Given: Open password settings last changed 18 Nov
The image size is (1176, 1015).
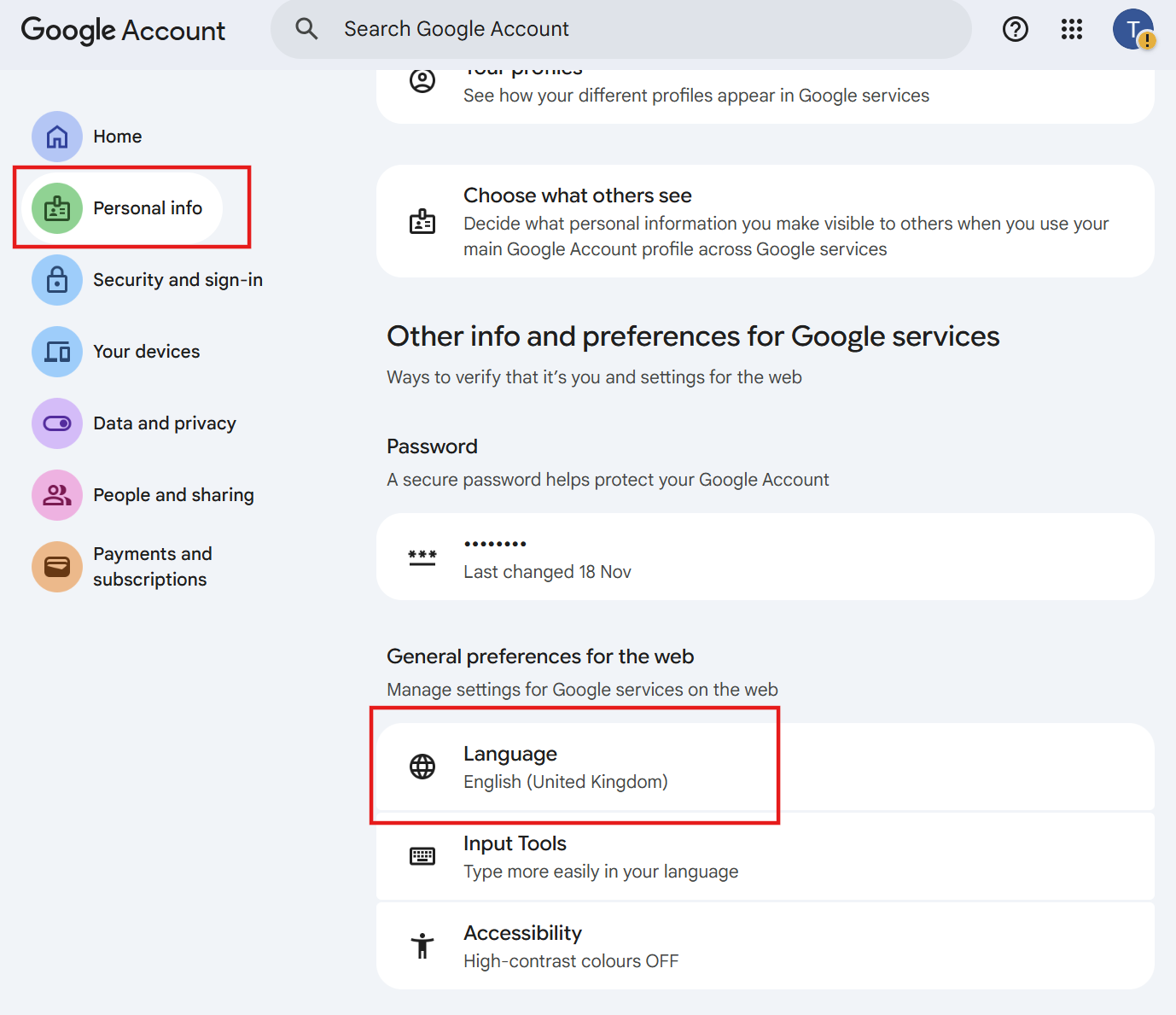Looking at the screenshot, I should pyautogui.click(x=765, y=557).
